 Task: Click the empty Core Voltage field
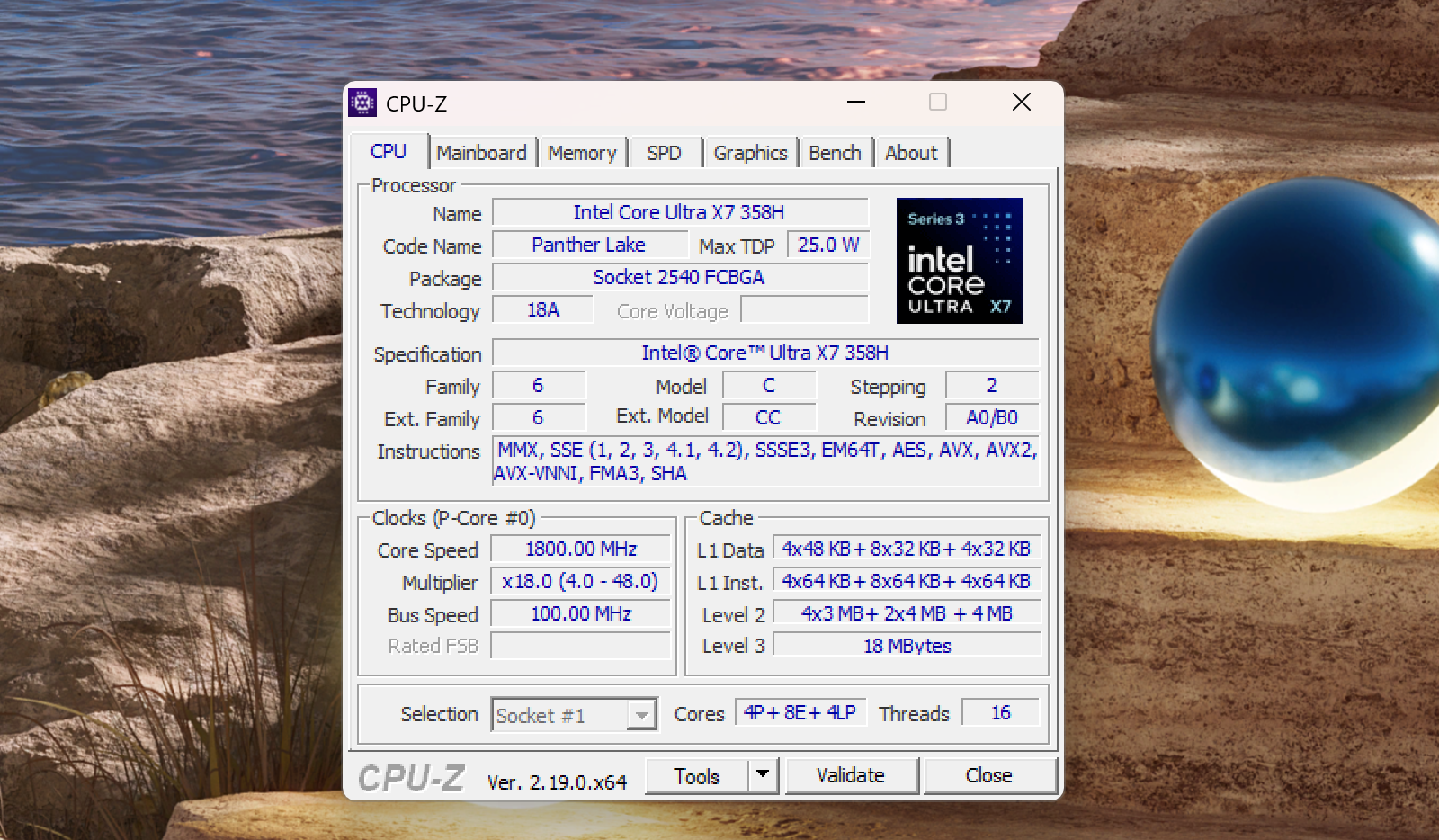[x=805, y=309]
